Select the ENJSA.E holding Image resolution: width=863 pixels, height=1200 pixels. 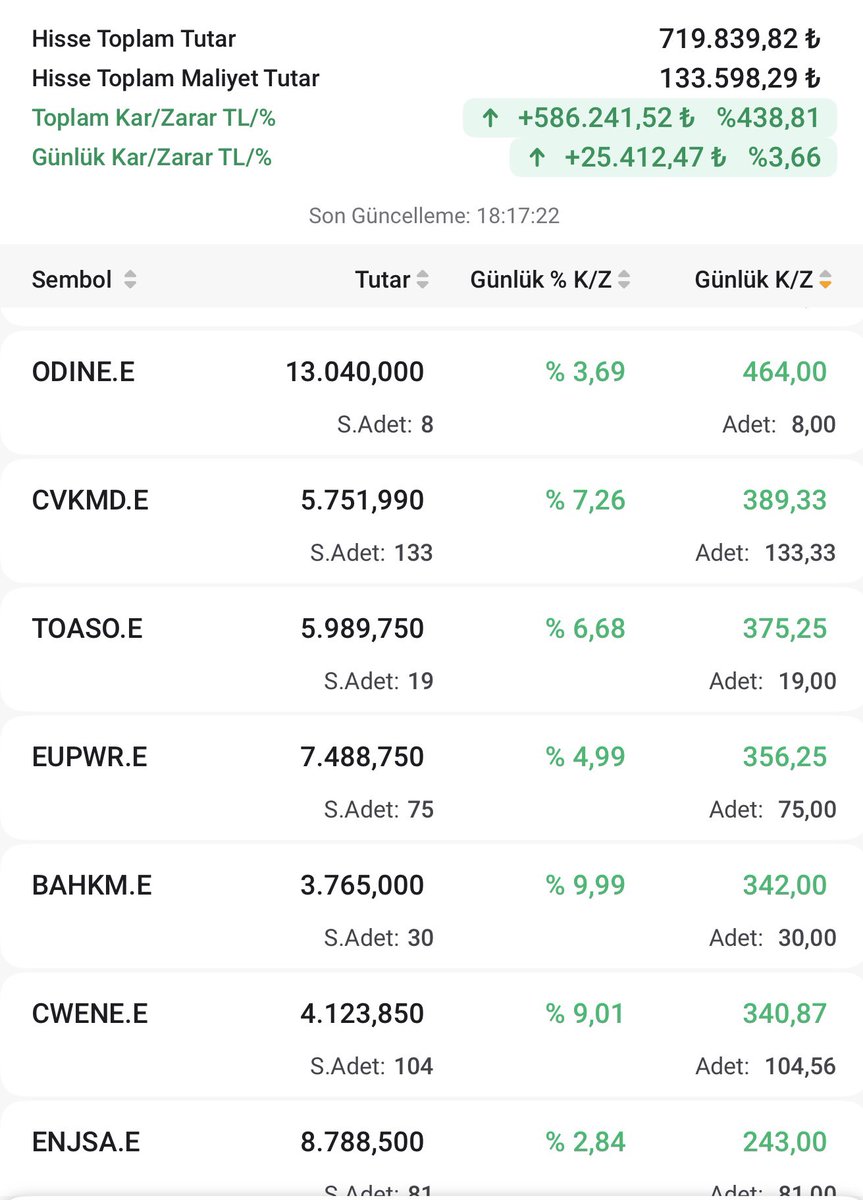pos(431,1150)
